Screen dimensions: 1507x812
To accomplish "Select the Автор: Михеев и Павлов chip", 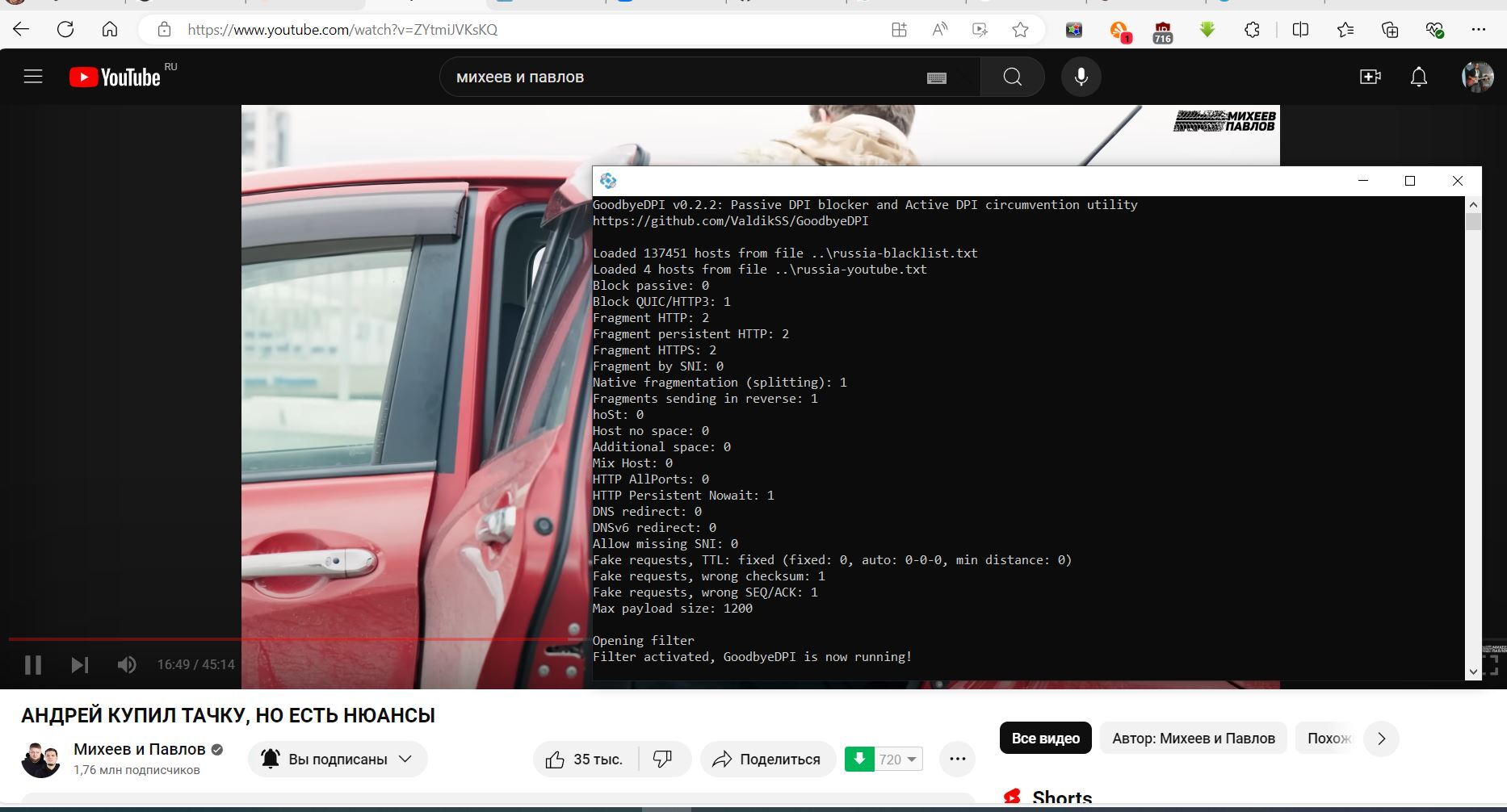I will [x=1193, y=739].
